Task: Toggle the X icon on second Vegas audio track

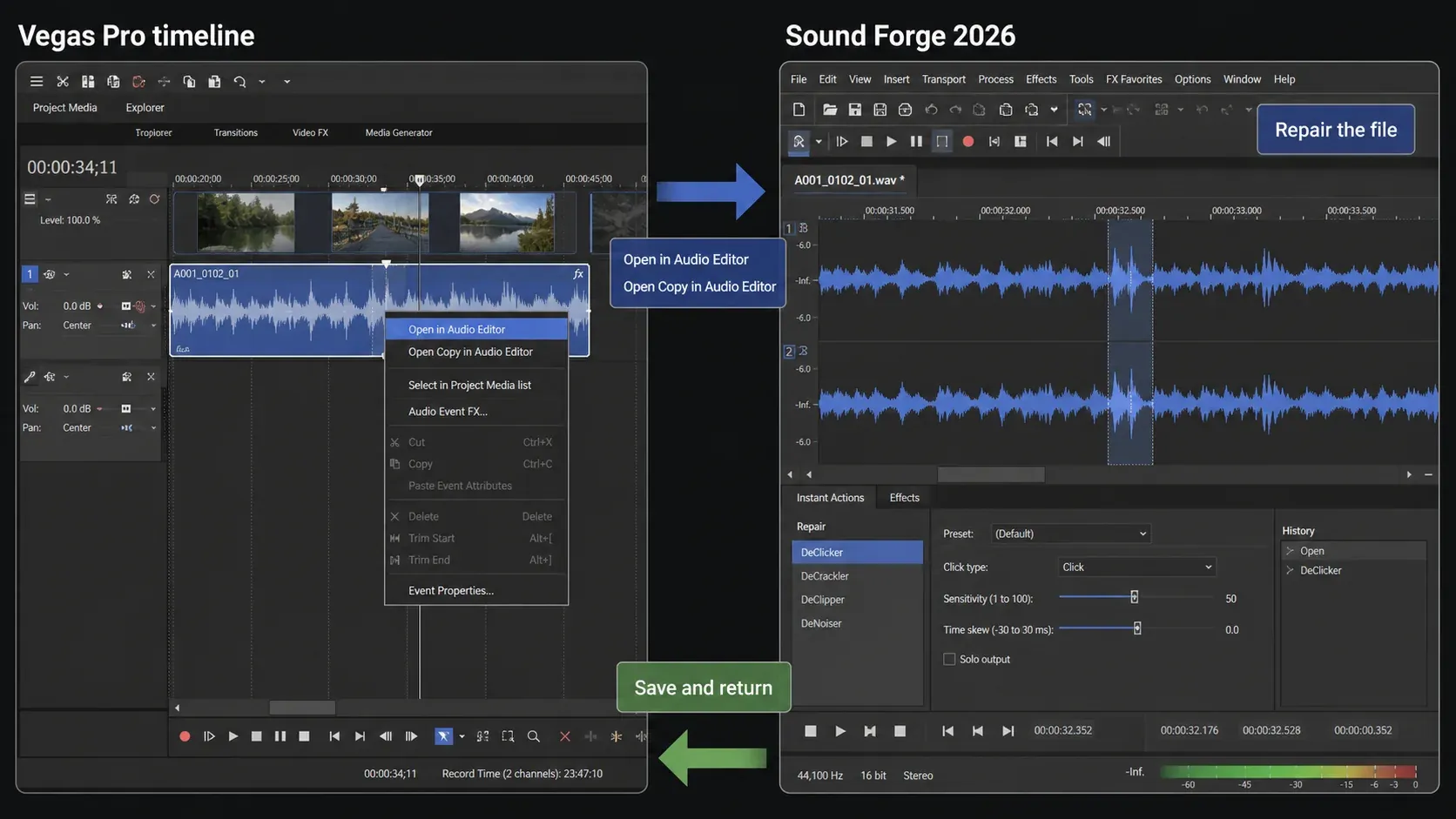Action: (x=151, y=377)
